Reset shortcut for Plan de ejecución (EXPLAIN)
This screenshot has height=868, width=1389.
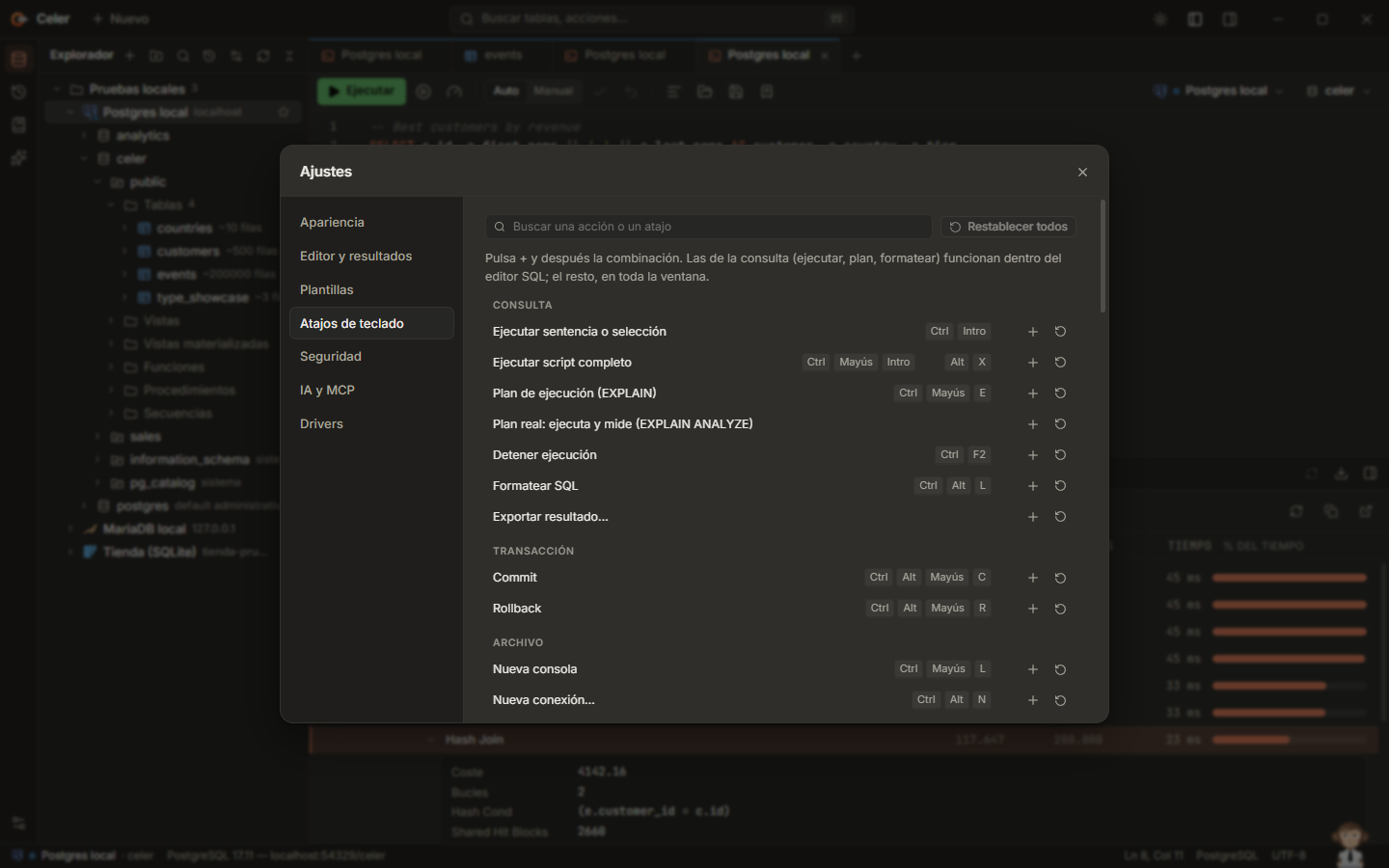tap(1060, 393)
